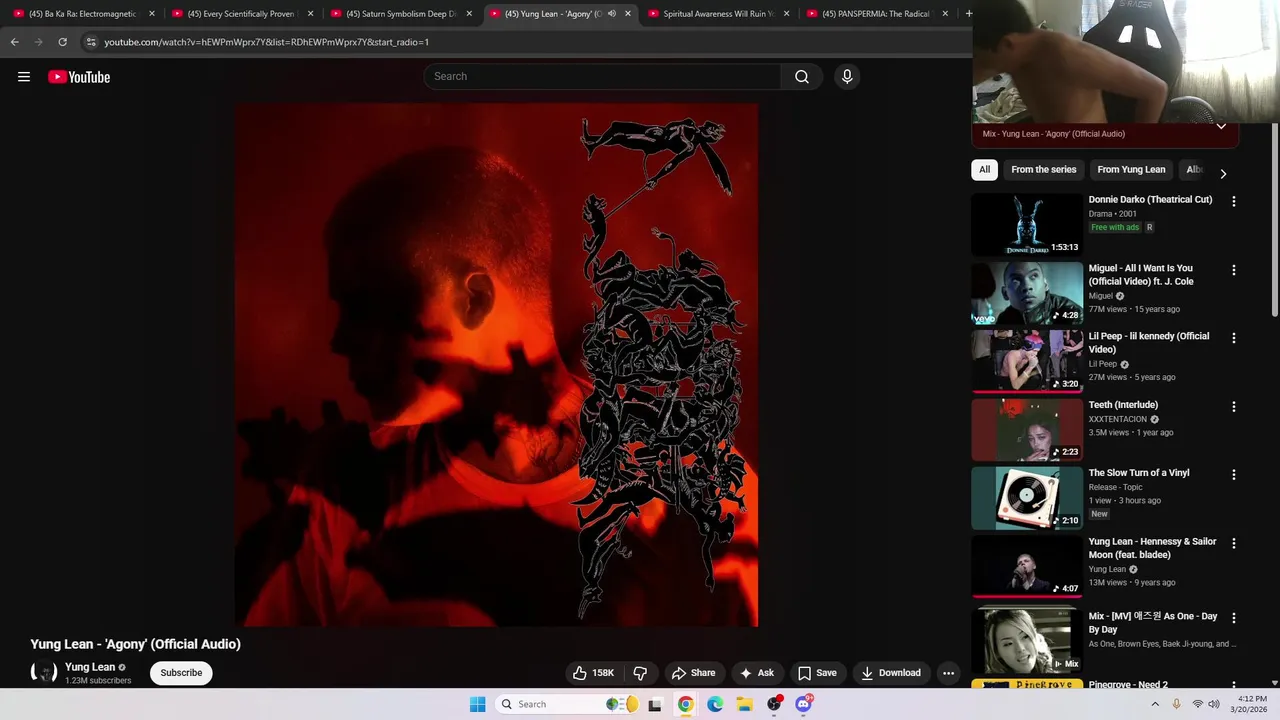Reload the current page
Screen dimensions: 1280x720
(x=62, y=42)
